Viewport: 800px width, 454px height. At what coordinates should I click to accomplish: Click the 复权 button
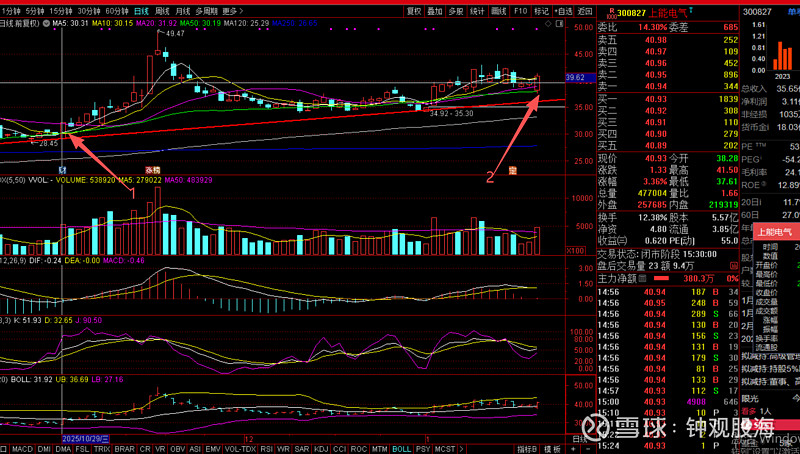414,11
